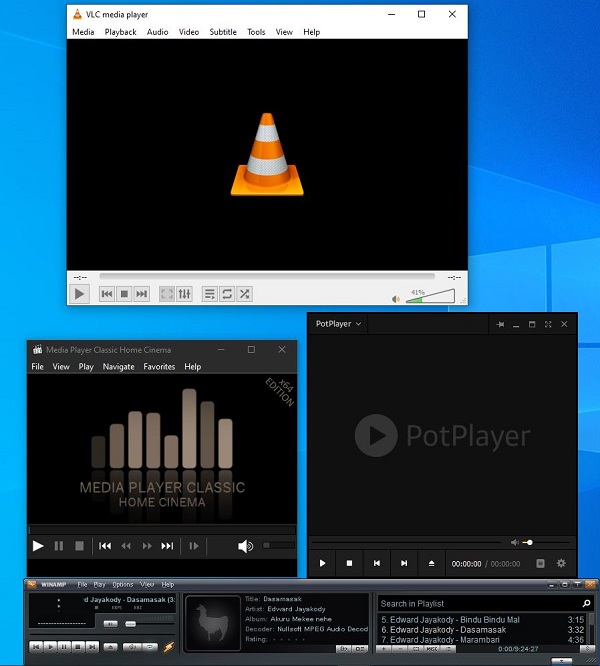Click Winamp's pause button
Screen dimensions: 600x666
point(64,647)
